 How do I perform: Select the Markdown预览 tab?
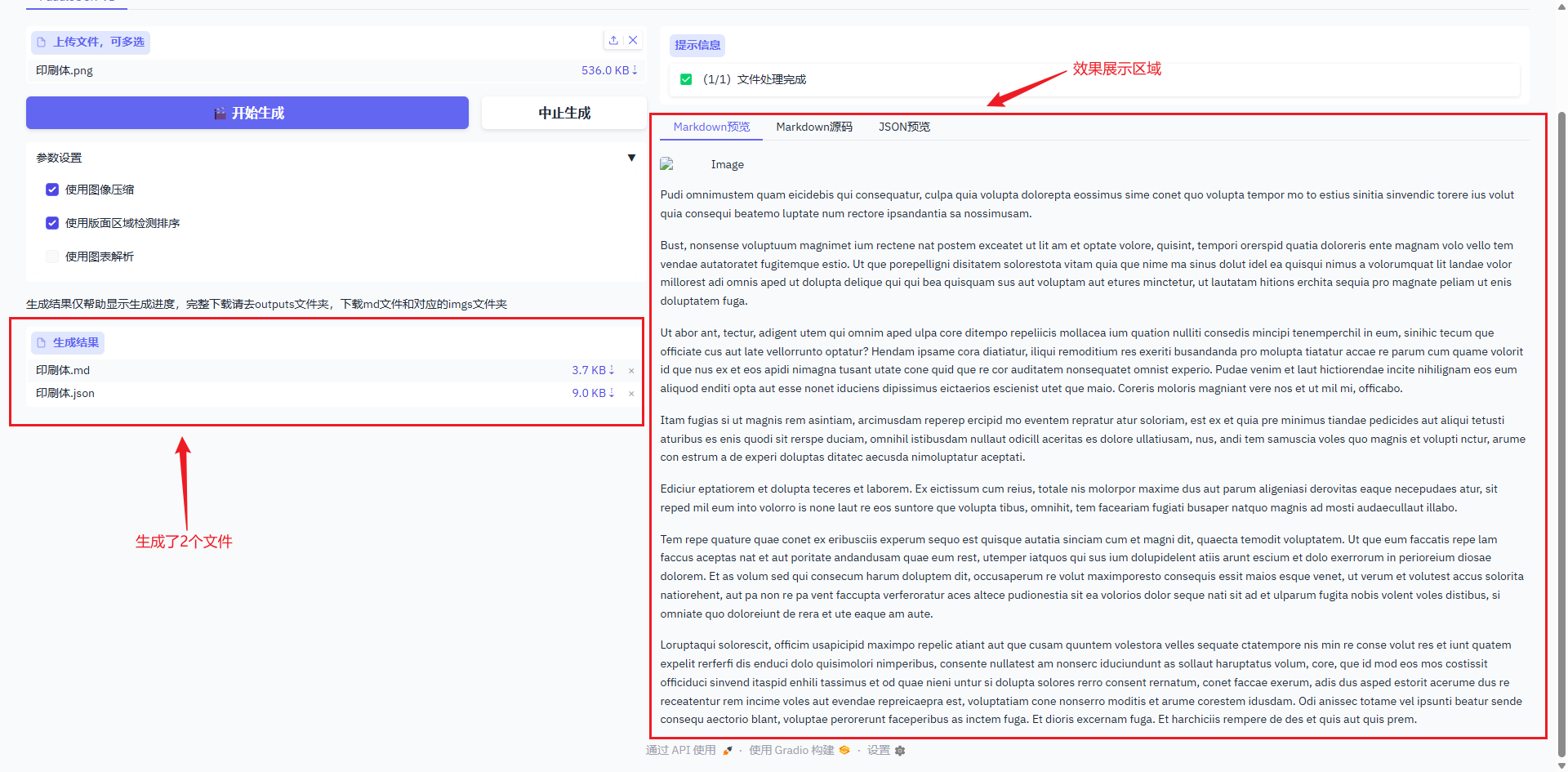(x=711, y=127)
